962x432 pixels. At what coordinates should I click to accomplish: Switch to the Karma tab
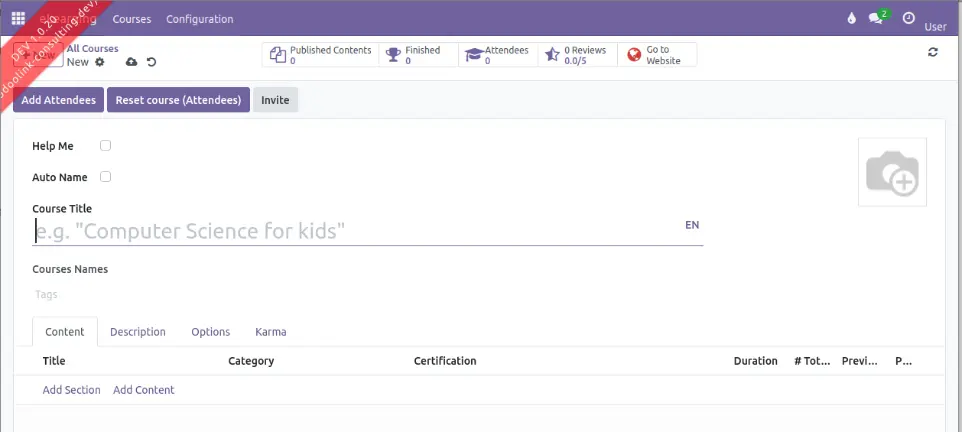click(x=270, y=332)
